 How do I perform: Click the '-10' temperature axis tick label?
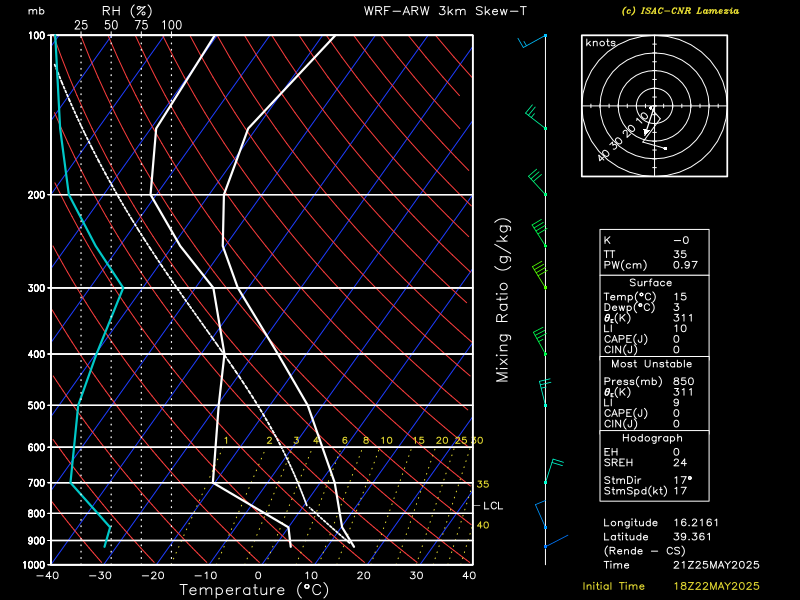pyautogui.click(x=206, y=576)
